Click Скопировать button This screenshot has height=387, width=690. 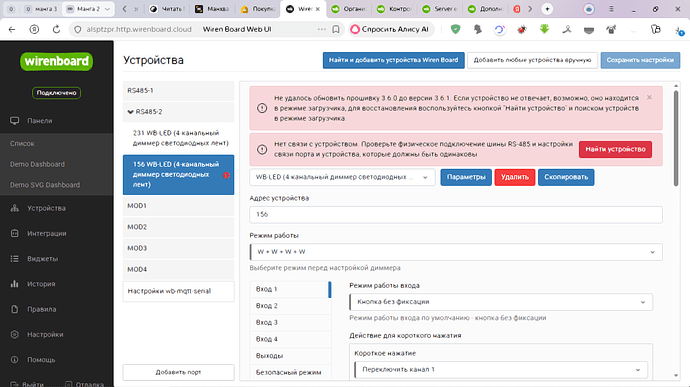tap(566, 177)
